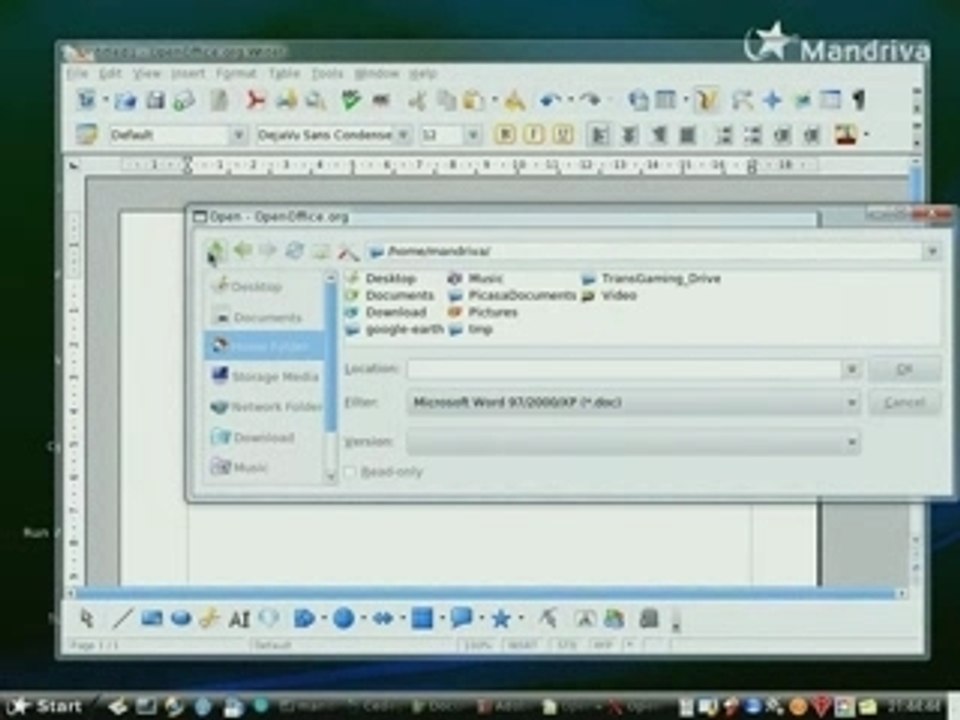Expand the Basic Shapes dropdown arrow
This screenshot has width=960, height=720.
tap(324, 619)
